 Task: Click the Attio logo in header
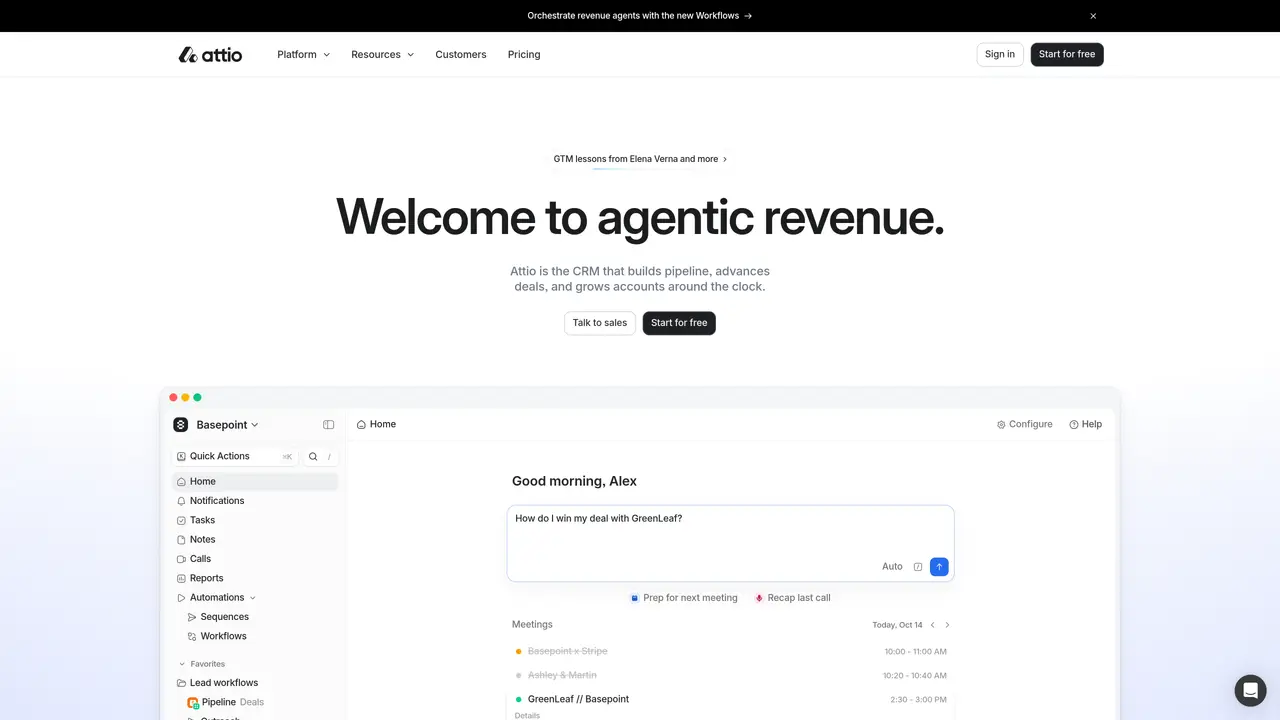pyautogui.click(x=210, y=55)
